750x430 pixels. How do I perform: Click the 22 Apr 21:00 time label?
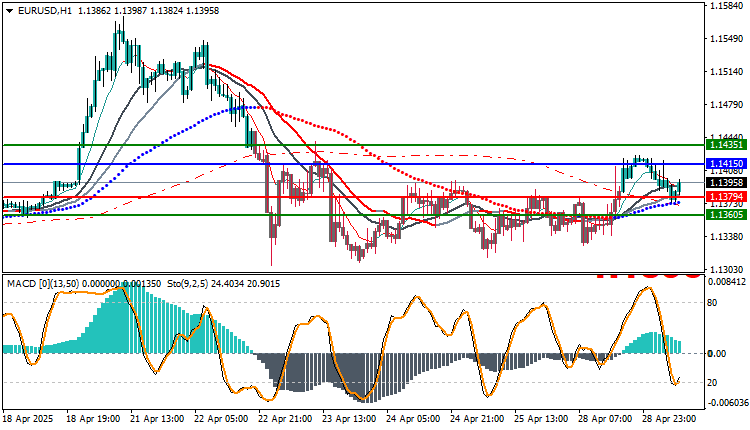pyautogui.click(x=286, y=419)
